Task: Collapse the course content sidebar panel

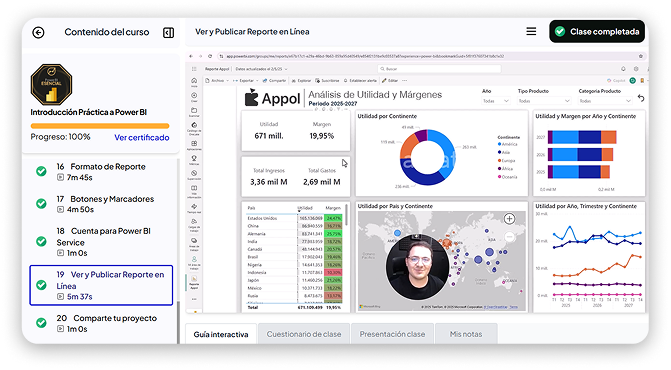Action: point(169,33)
